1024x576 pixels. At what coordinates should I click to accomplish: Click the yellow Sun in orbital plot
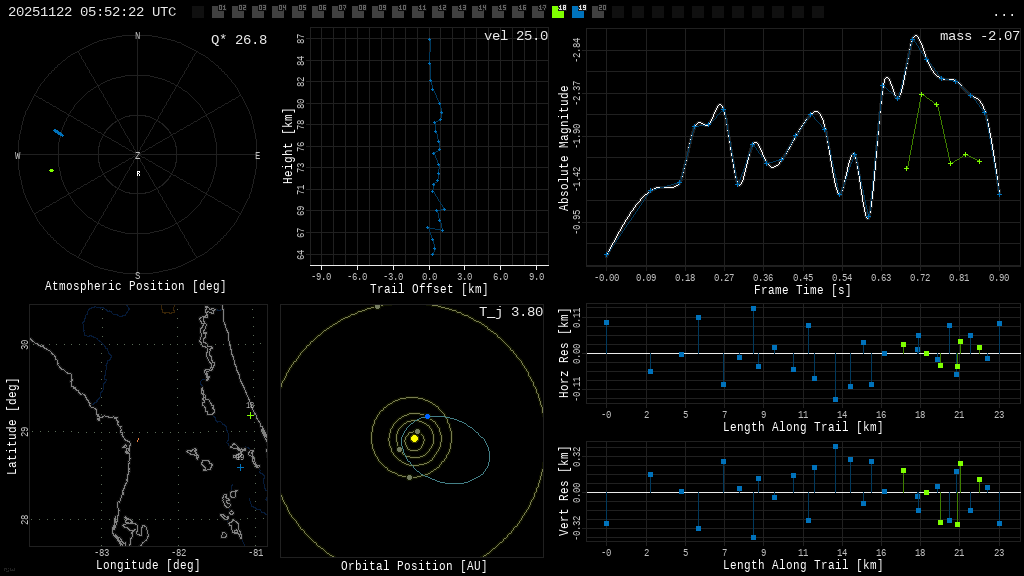[414, 438]
